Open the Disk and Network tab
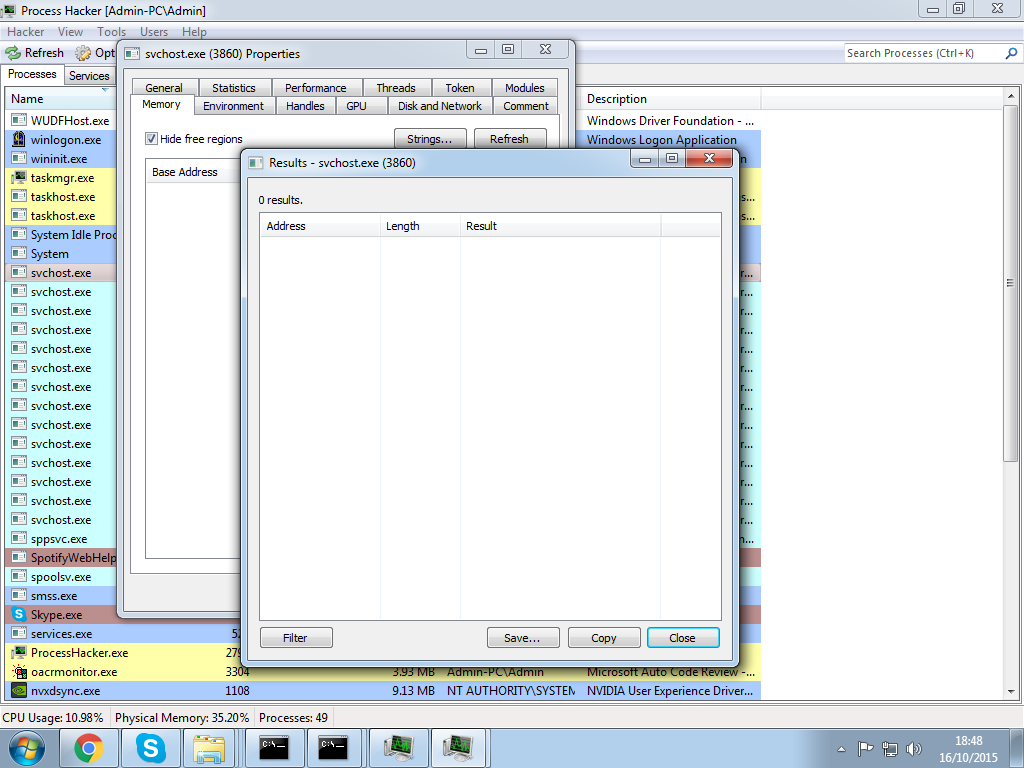This screenshot has height=768, width=1024. pyautogui.click(x=439, y=106)
